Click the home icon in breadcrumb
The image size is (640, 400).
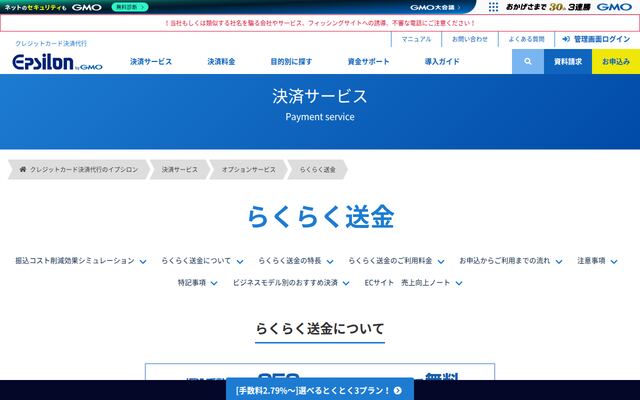click(23, 169)
